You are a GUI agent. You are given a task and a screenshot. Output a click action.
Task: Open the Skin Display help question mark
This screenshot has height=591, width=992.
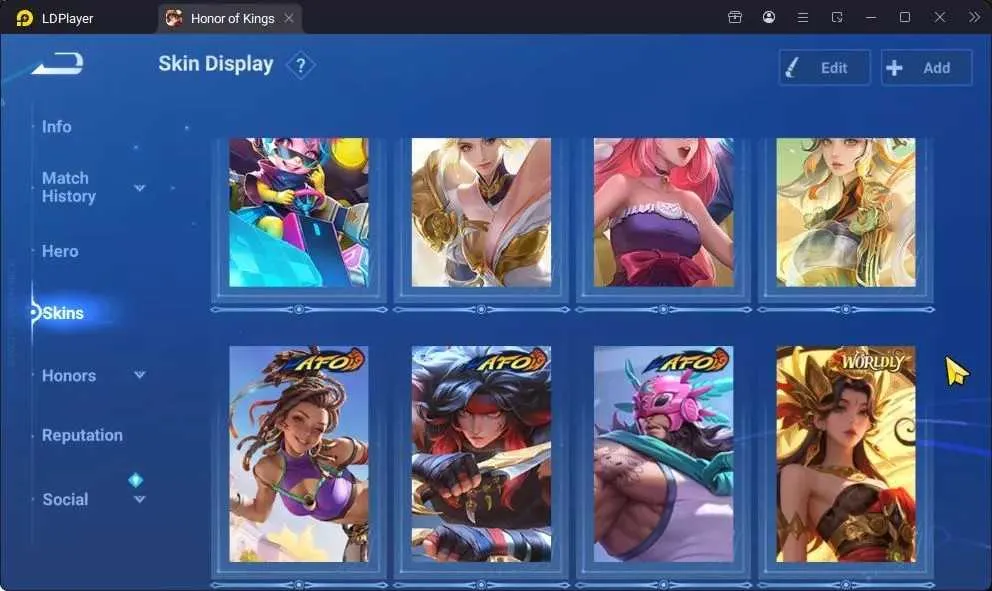click(301, 65)
